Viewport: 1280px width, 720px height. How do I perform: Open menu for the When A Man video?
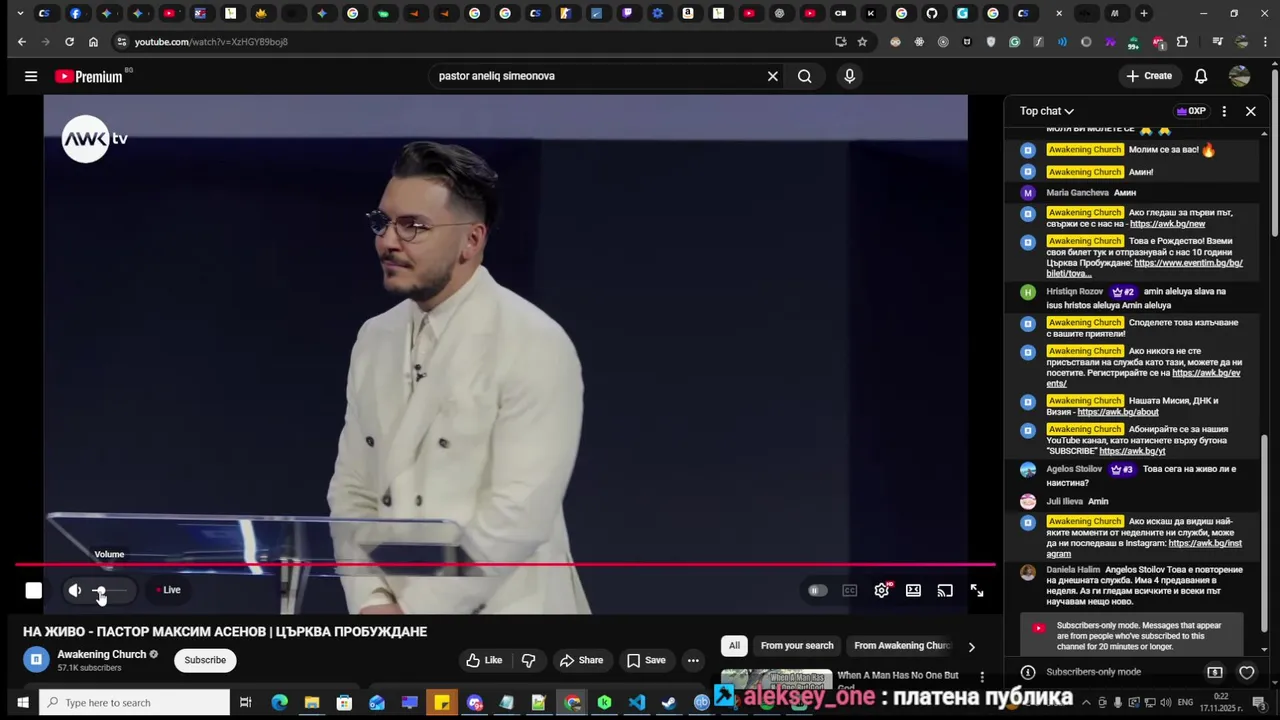pos(981,677)
